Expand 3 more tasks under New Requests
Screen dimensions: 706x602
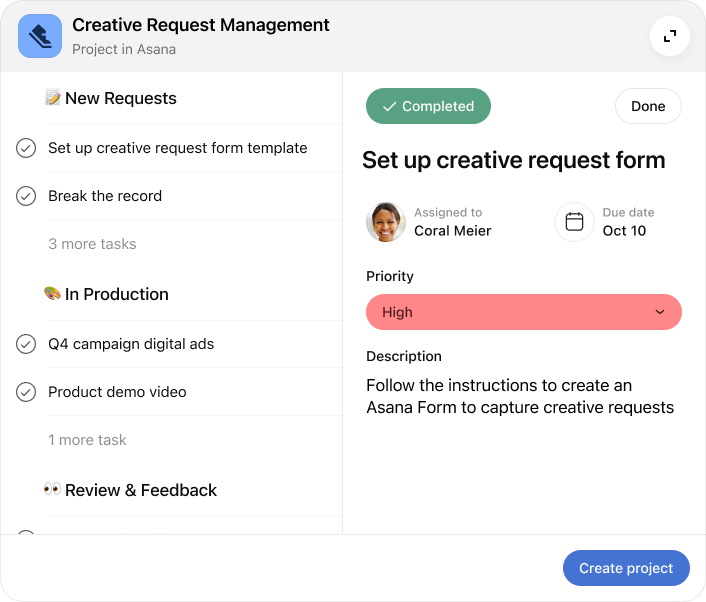92,244
